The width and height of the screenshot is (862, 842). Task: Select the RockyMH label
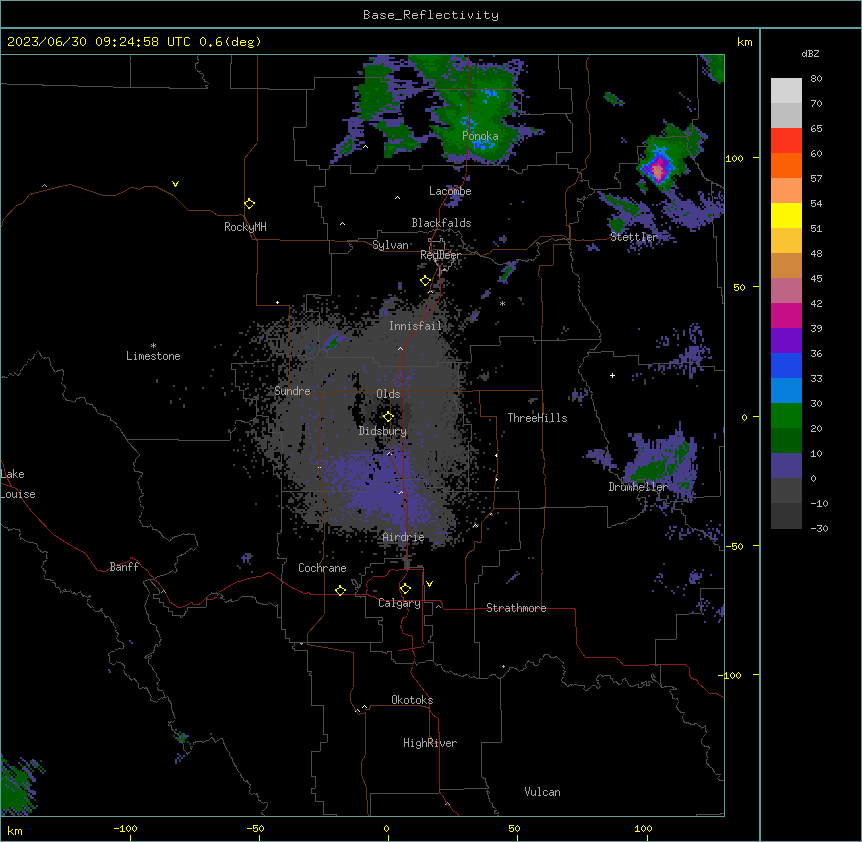pos(245,227)
